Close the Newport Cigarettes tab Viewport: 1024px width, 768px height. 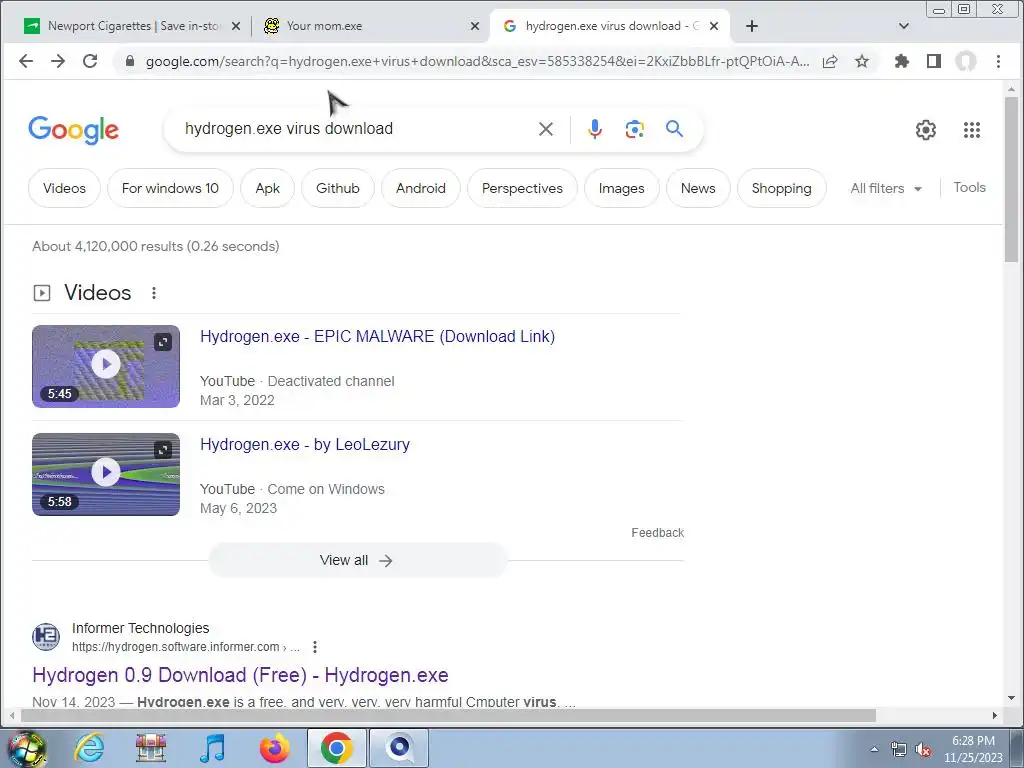[236, 26]
